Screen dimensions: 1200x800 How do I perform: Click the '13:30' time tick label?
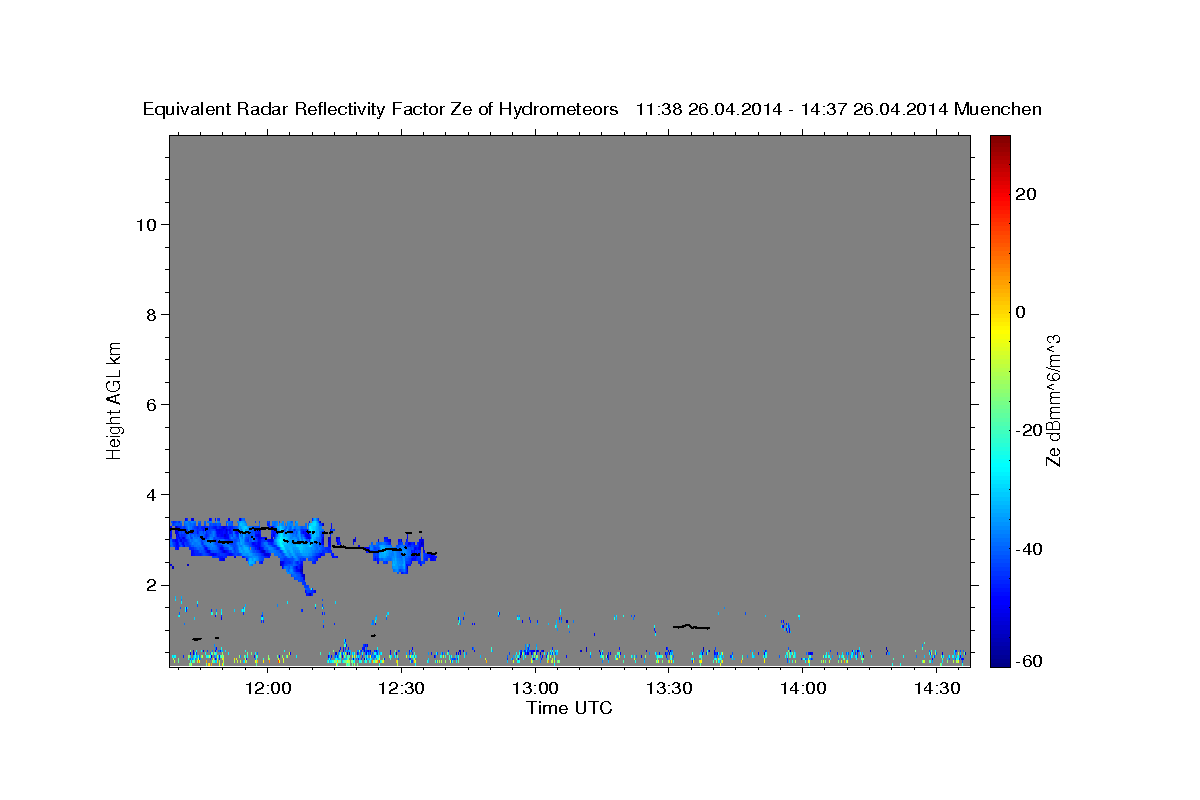[669, 689]
